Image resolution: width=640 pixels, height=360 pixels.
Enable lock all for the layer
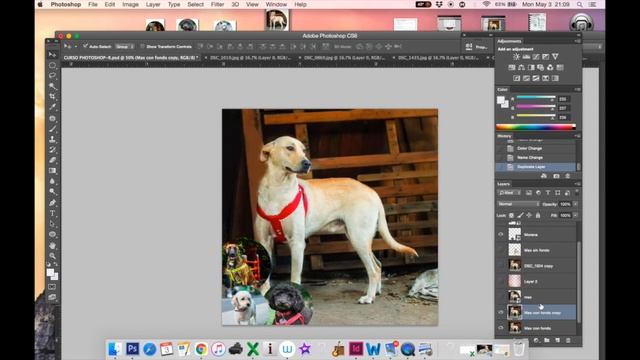538,215
